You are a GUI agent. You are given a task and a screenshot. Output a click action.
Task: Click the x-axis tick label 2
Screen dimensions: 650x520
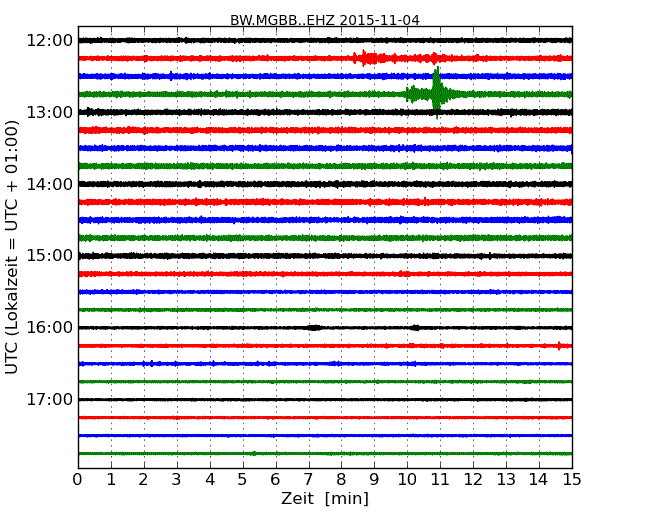(143, 480)
